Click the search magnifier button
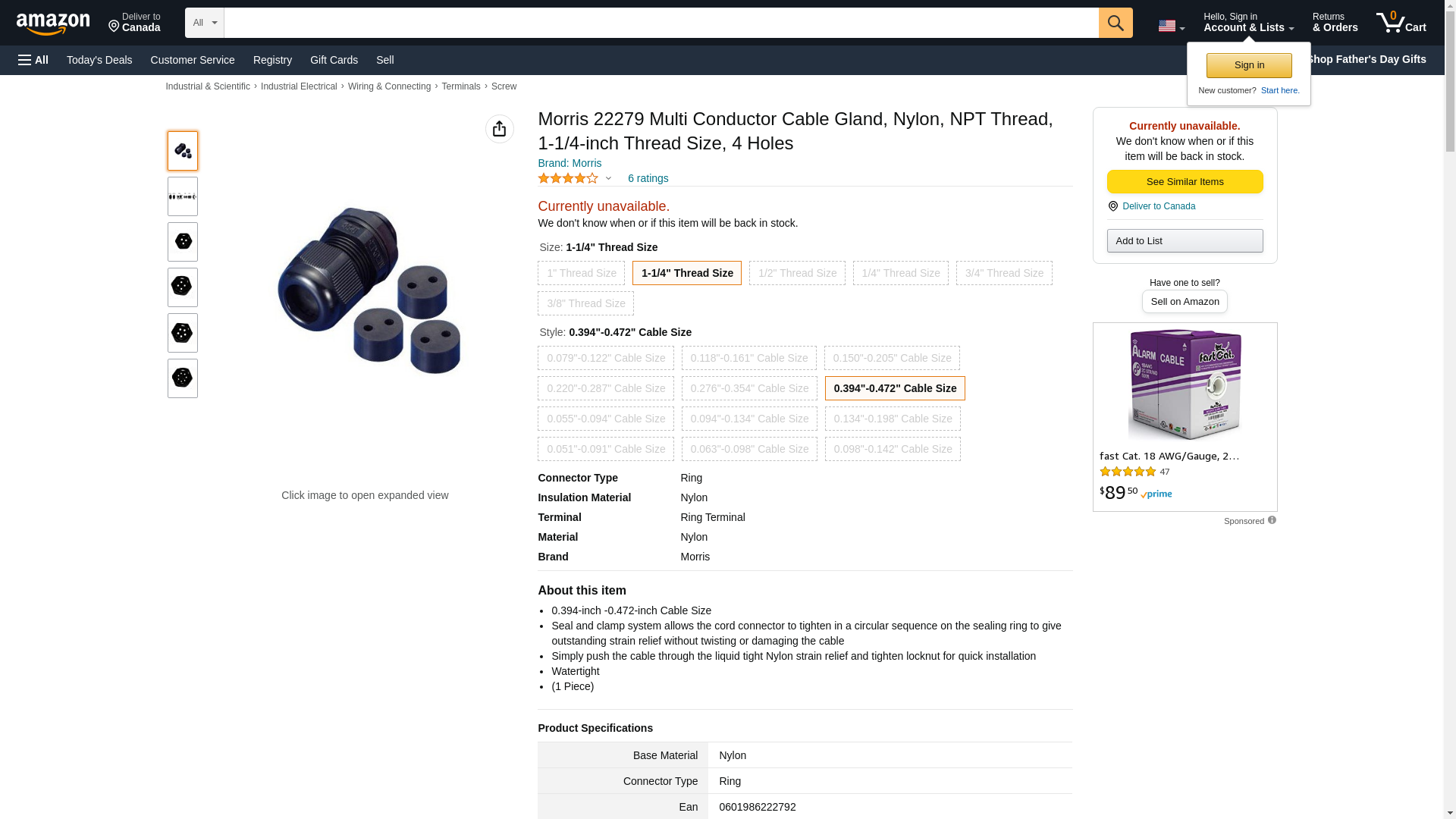Image resolution: width=1456 pixels, height=819 pixels. pos(1115,23)
